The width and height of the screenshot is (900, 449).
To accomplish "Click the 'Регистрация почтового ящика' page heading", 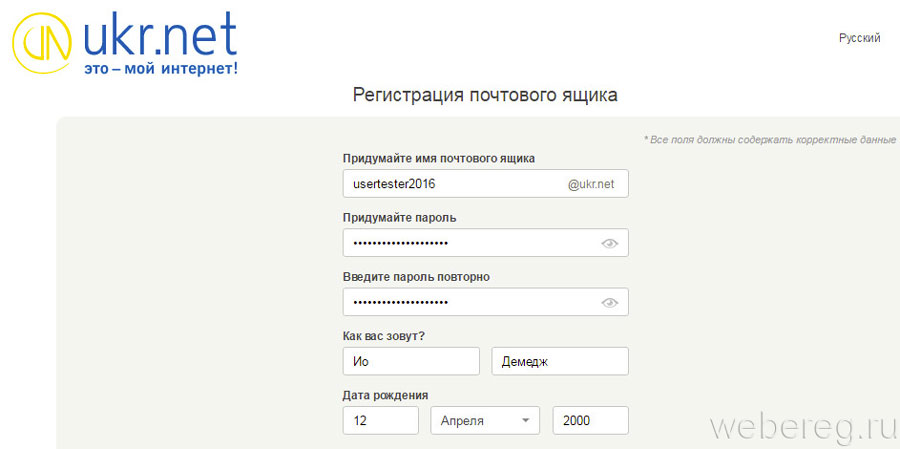I will (485, 96).
